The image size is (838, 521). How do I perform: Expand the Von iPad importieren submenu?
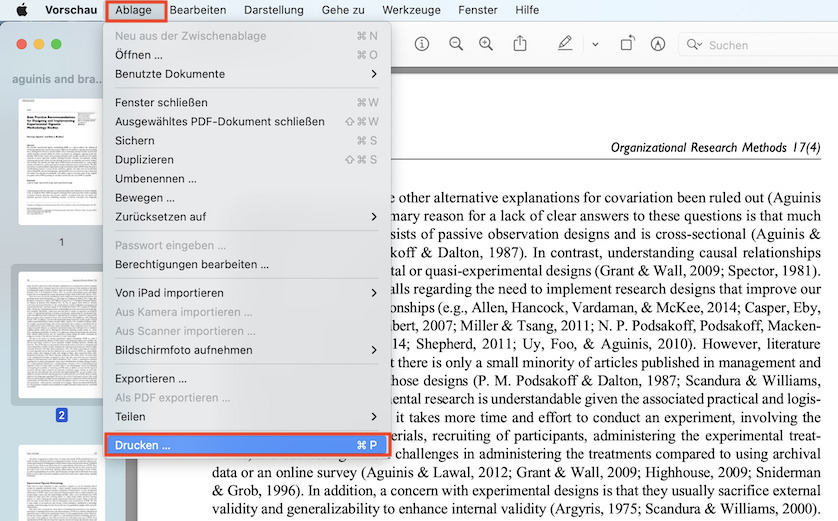[x=246, y=293]
